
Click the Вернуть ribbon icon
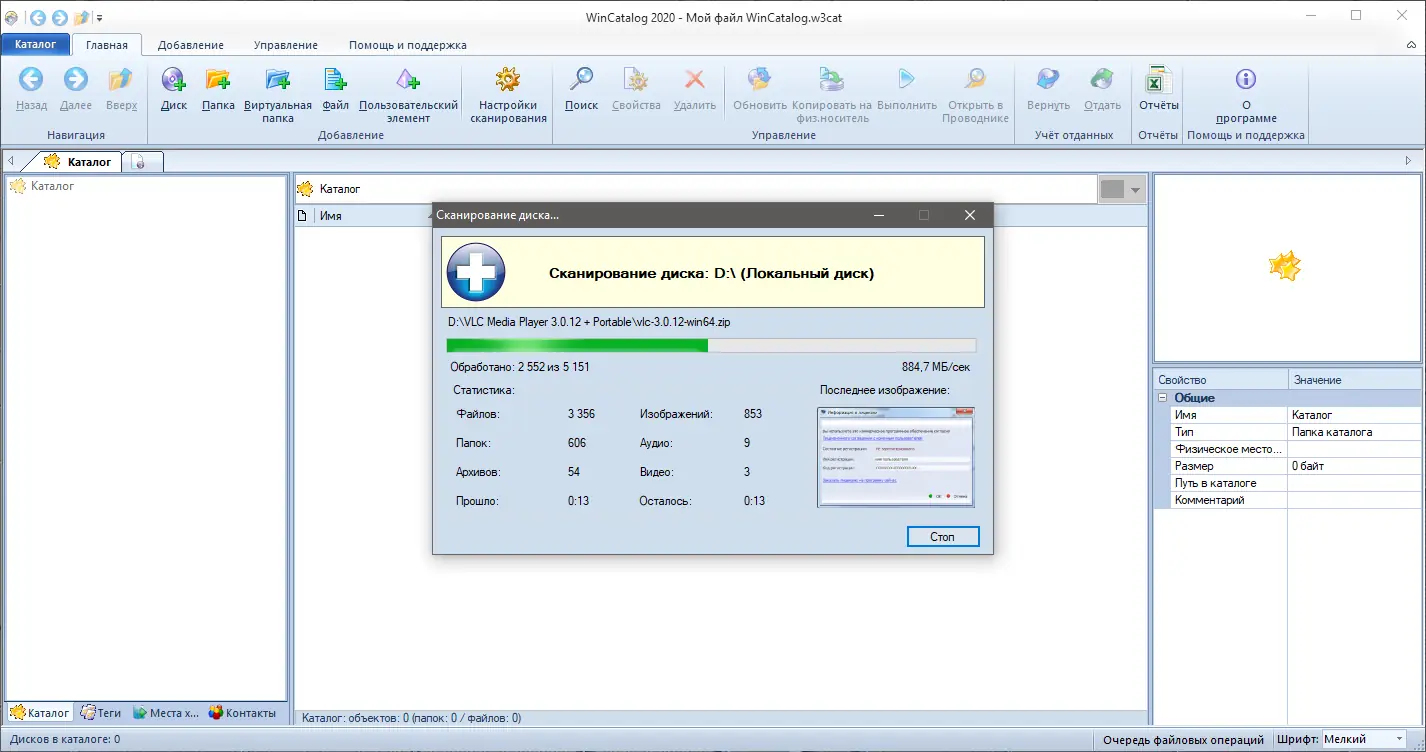pyautogui.click(x=1048, y=80)
